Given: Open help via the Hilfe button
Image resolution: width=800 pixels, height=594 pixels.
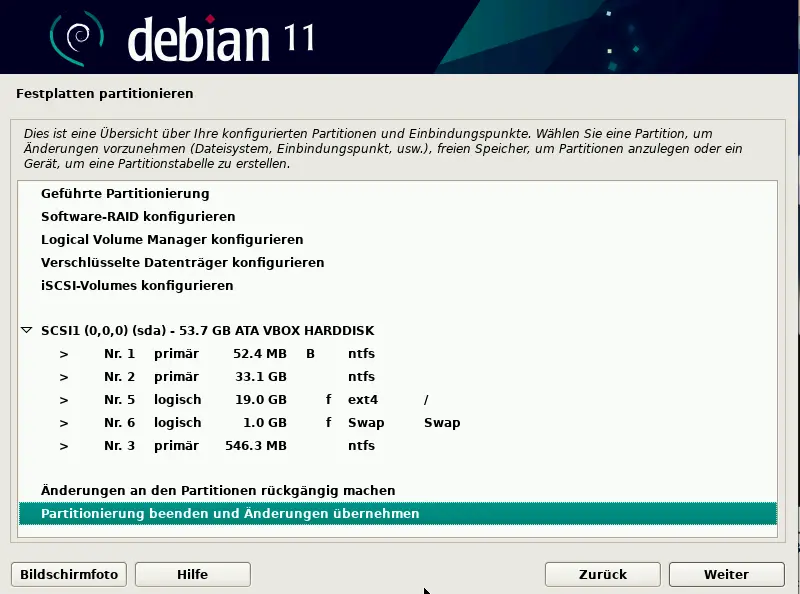Looking at the screenshot, I should (x=192, y=575).
